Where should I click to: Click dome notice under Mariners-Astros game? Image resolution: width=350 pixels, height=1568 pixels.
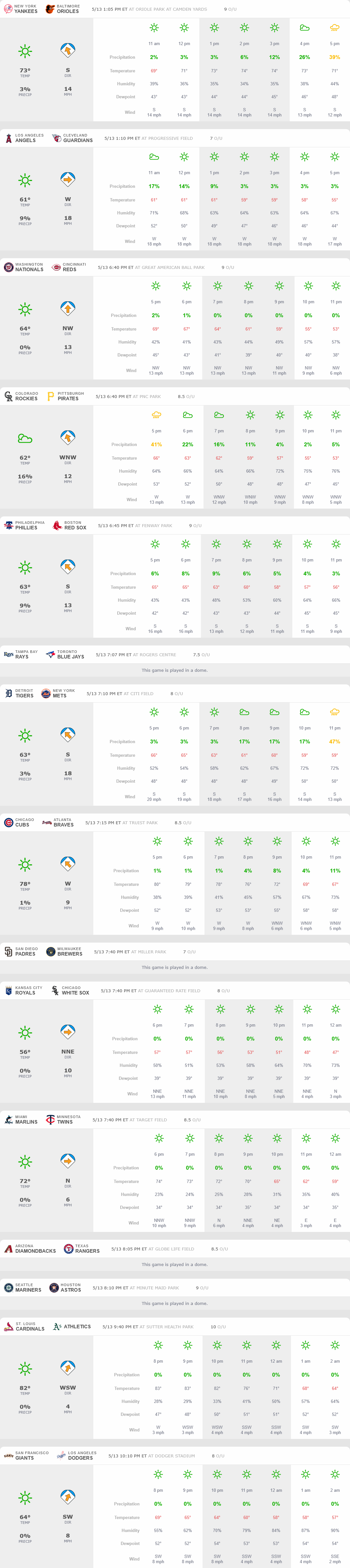point(174,1303)
